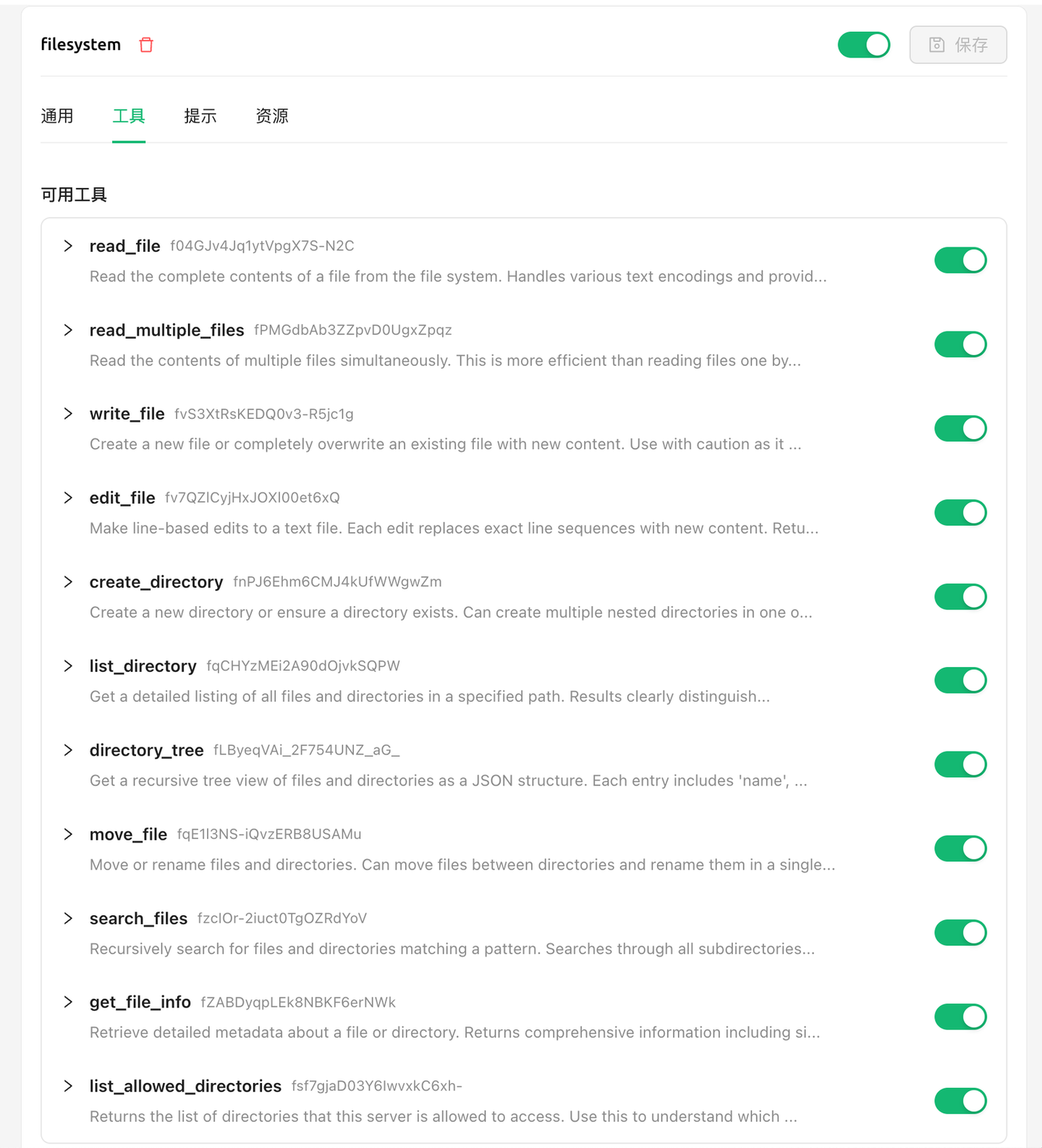Disable the read_file tool toggle
1042x1148 pixels.
point(960,260)
